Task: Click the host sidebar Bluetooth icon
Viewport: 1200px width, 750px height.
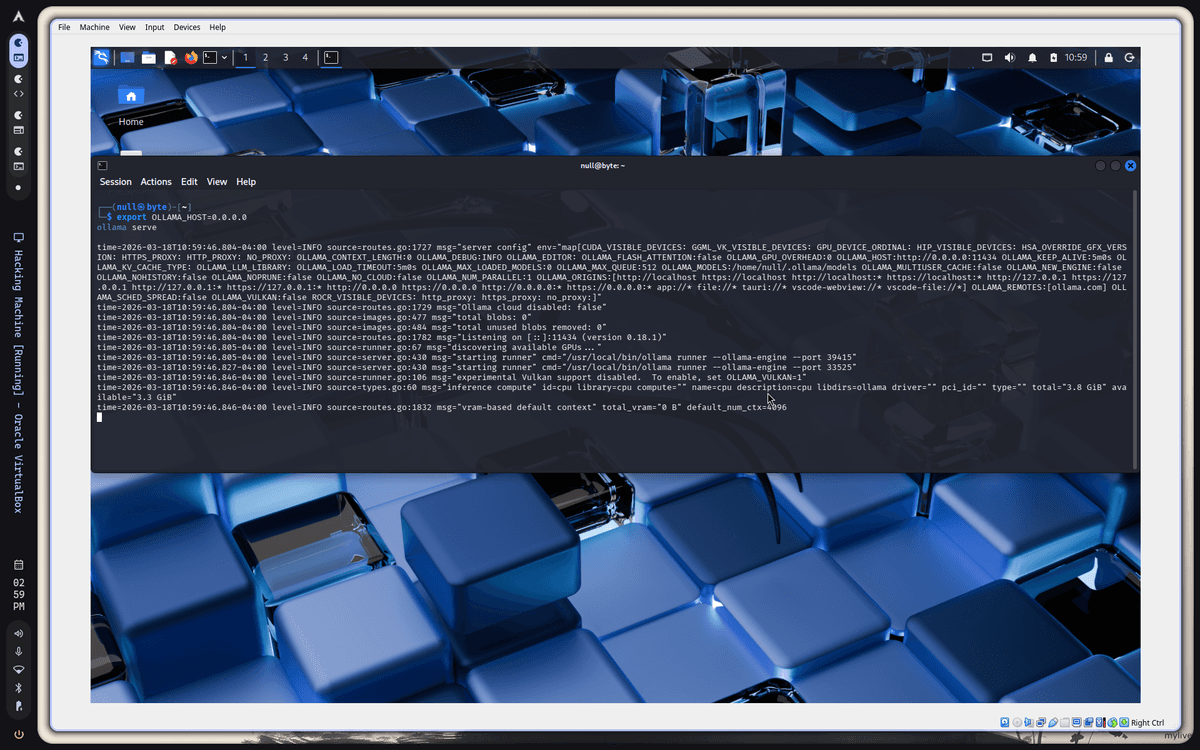Action: click(19, 687)
